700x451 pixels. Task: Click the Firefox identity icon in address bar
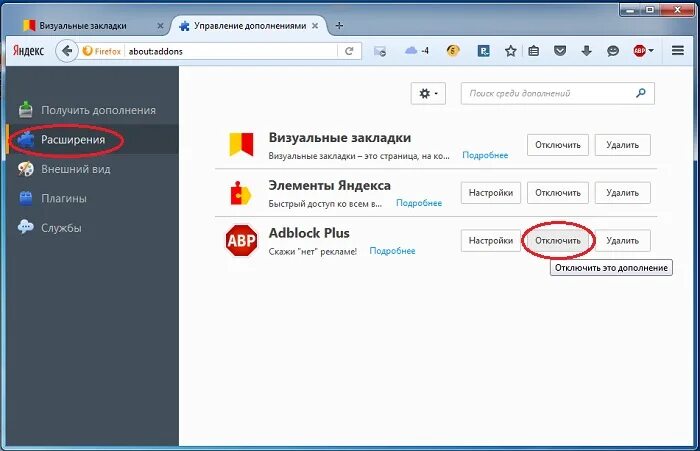(102, 51)
